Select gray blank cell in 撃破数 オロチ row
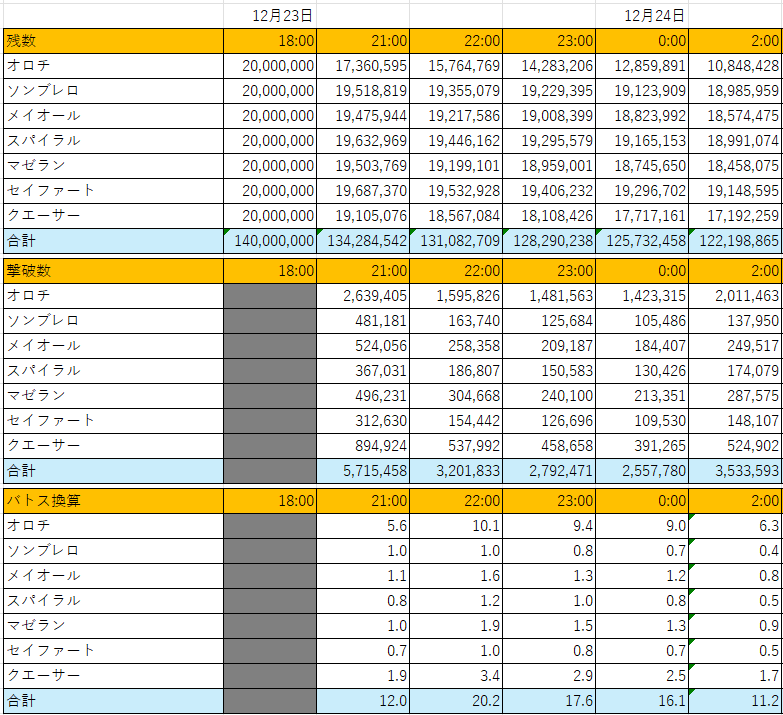 pos(270,296)
